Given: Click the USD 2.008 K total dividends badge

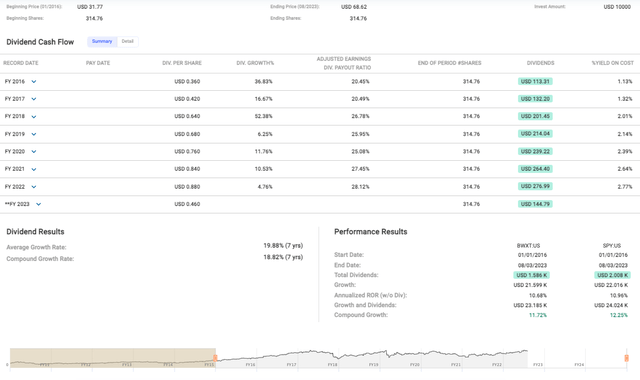Looking at the screenshot, I should [x=612, y=276].
